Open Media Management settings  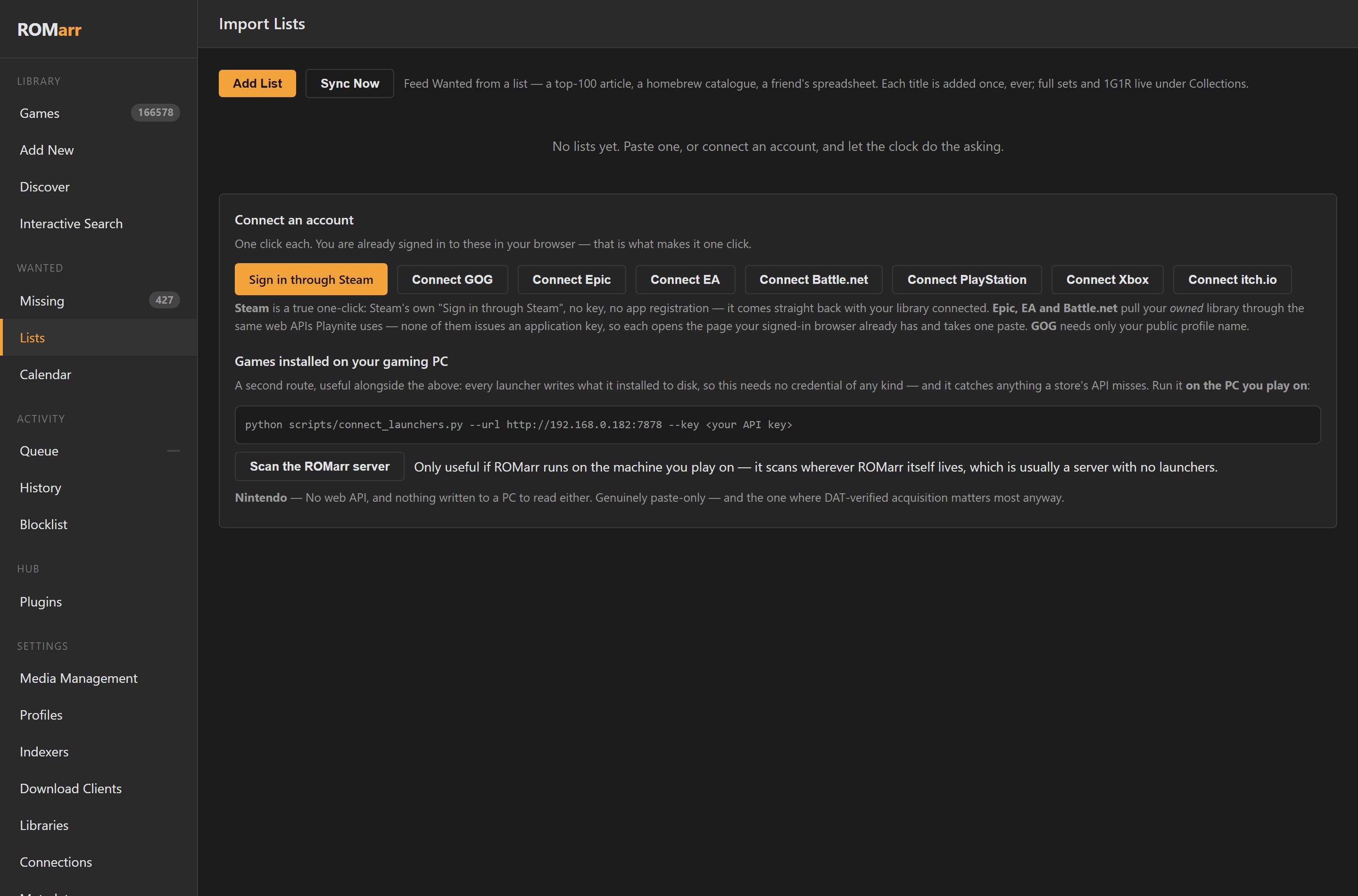(98, 678)
